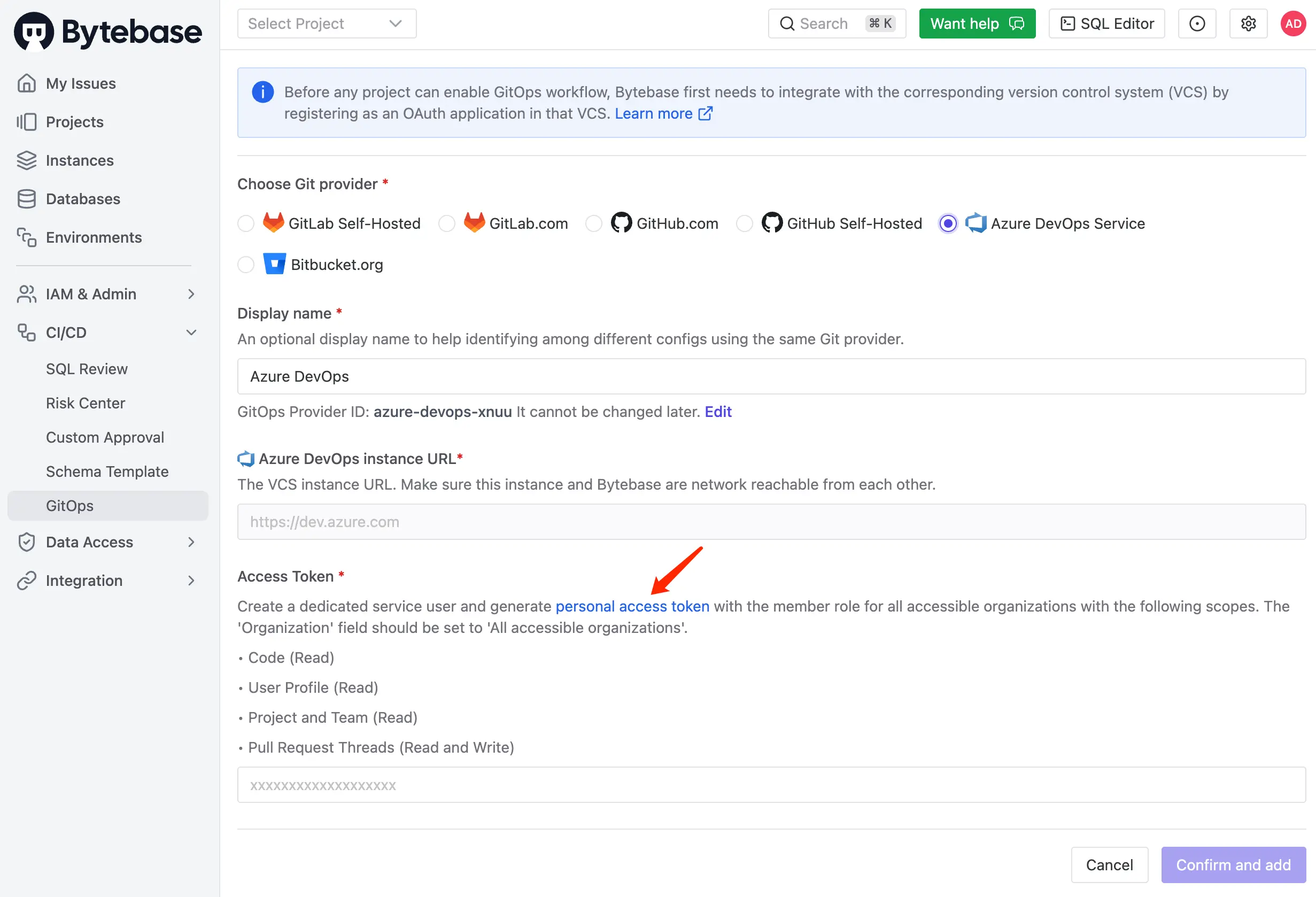The width and height of the screenshot is (1316, 897).
Task: Click the GitHub Self-Hosted octocat logo
Action: pos(772,222)
